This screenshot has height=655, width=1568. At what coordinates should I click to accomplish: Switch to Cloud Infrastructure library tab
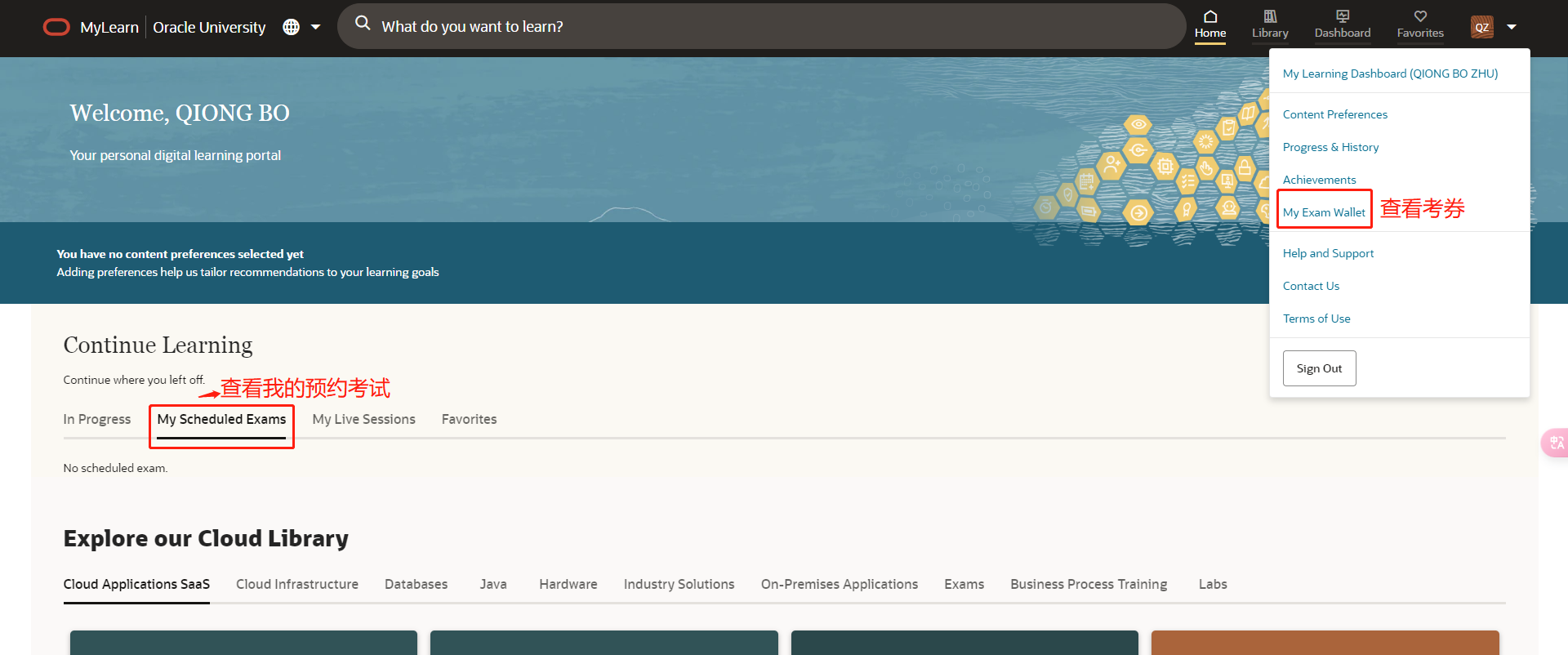(297, 584)
